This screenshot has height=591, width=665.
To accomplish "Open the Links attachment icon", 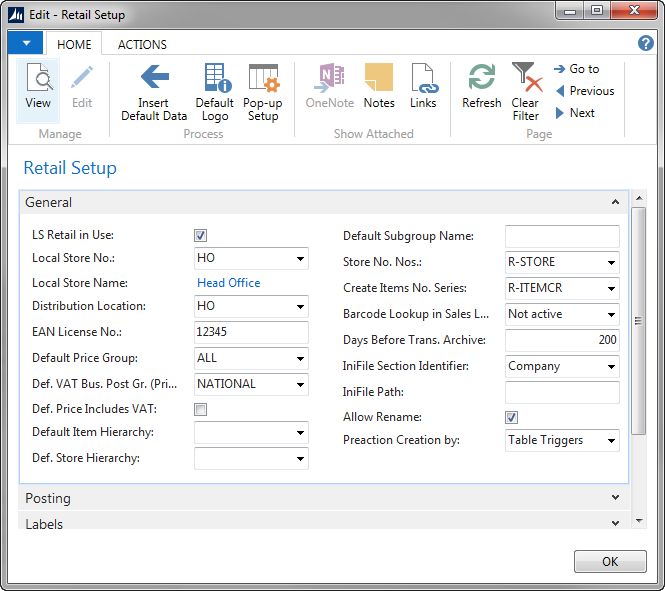I will click(x=423, y=79).
